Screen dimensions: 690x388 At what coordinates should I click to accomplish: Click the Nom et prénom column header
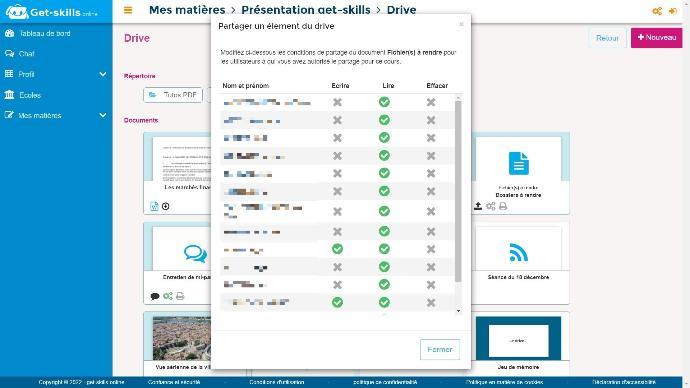pos(246,86)
